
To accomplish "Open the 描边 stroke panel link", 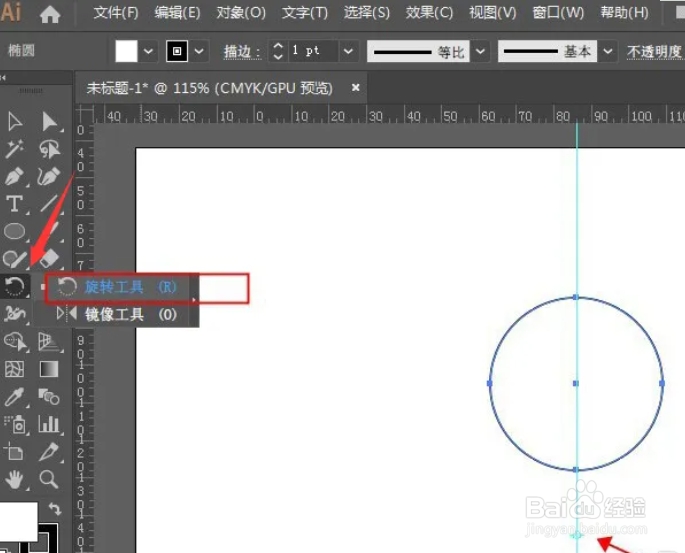I will click(241, 52).
